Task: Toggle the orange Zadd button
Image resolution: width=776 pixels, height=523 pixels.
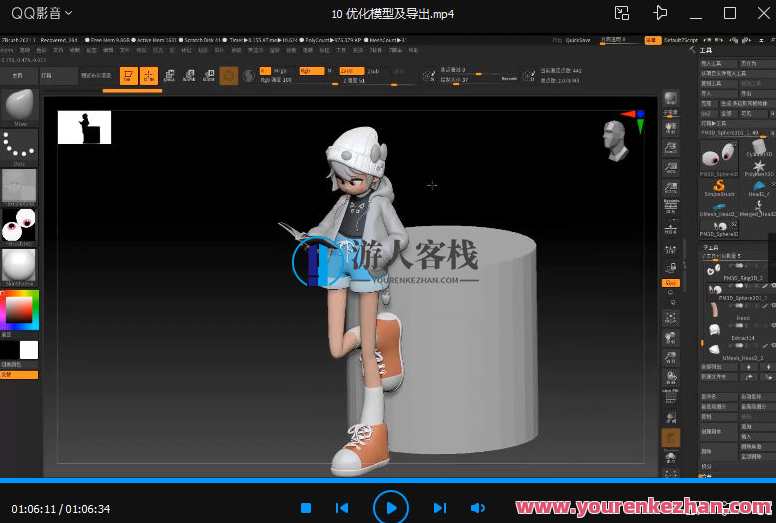Action: (x=352, y=71)
